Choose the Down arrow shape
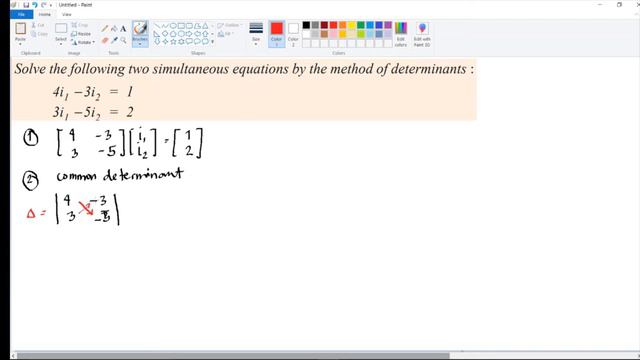The width and height of the screenshot is (640, 360). [157, 42]
